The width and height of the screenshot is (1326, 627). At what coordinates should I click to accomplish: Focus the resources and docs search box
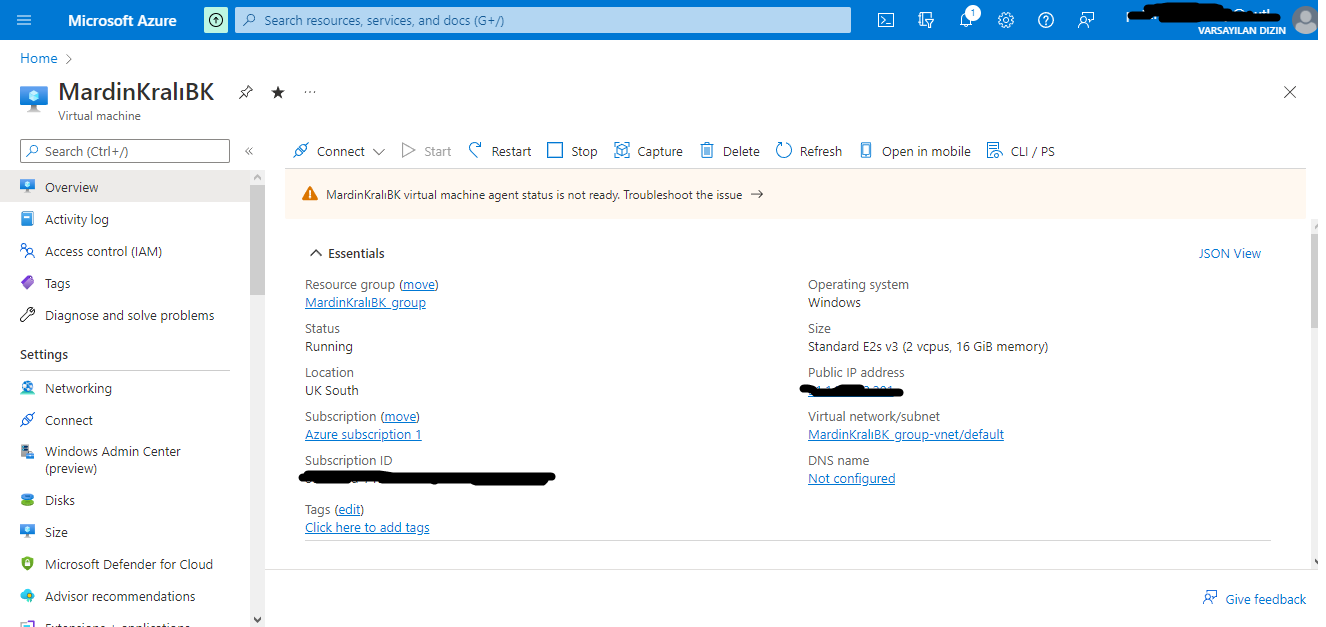543,20
